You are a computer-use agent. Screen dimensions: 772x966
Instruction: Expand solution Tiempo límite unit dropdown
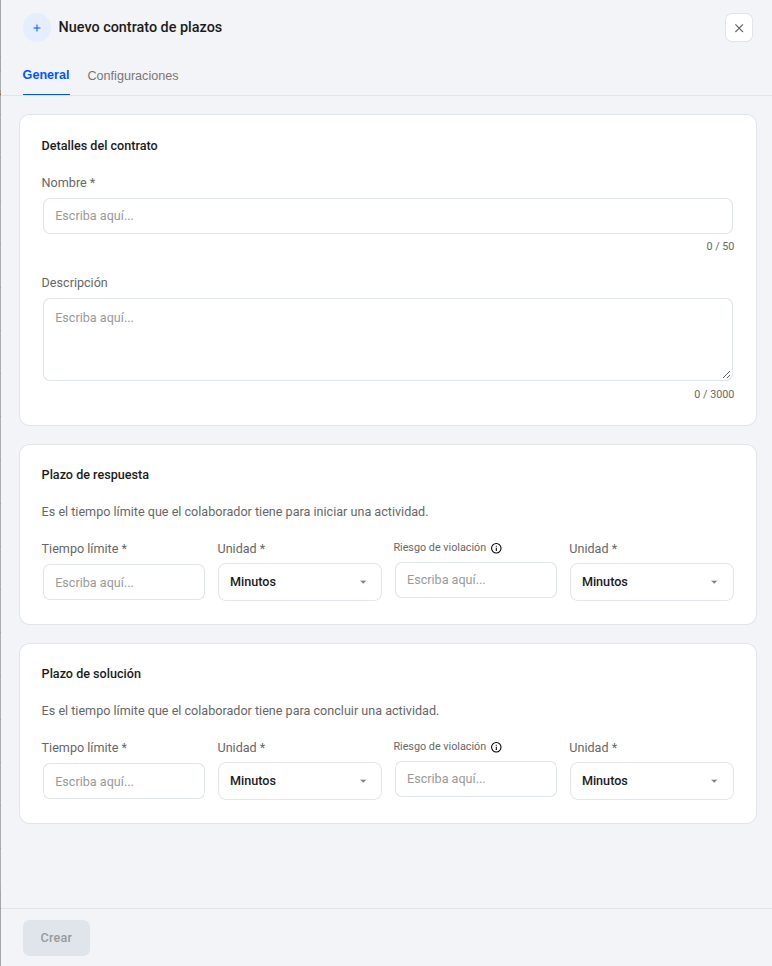point(299,781)
